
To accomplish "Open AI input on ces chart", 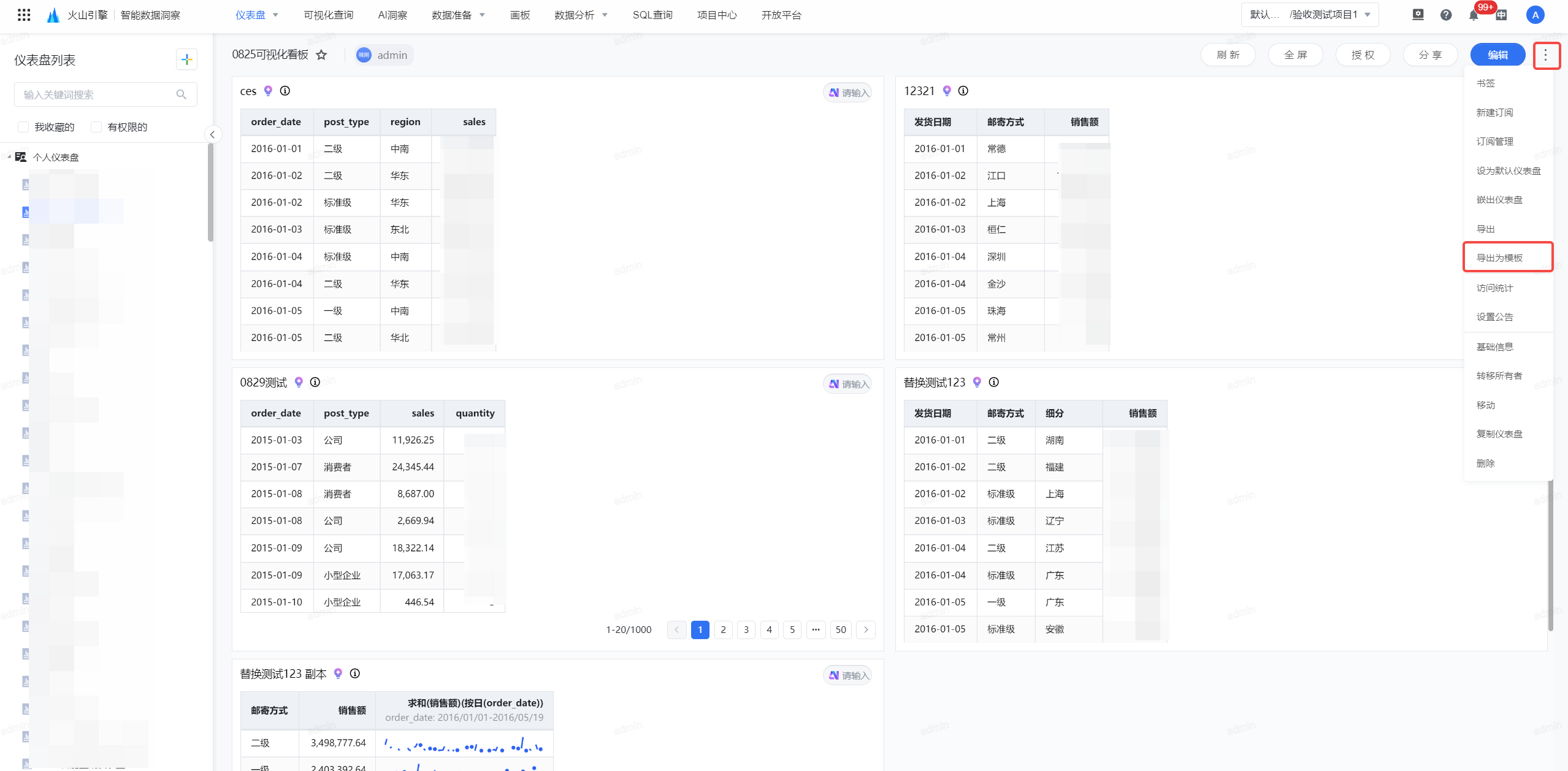I will pos(847,93).
